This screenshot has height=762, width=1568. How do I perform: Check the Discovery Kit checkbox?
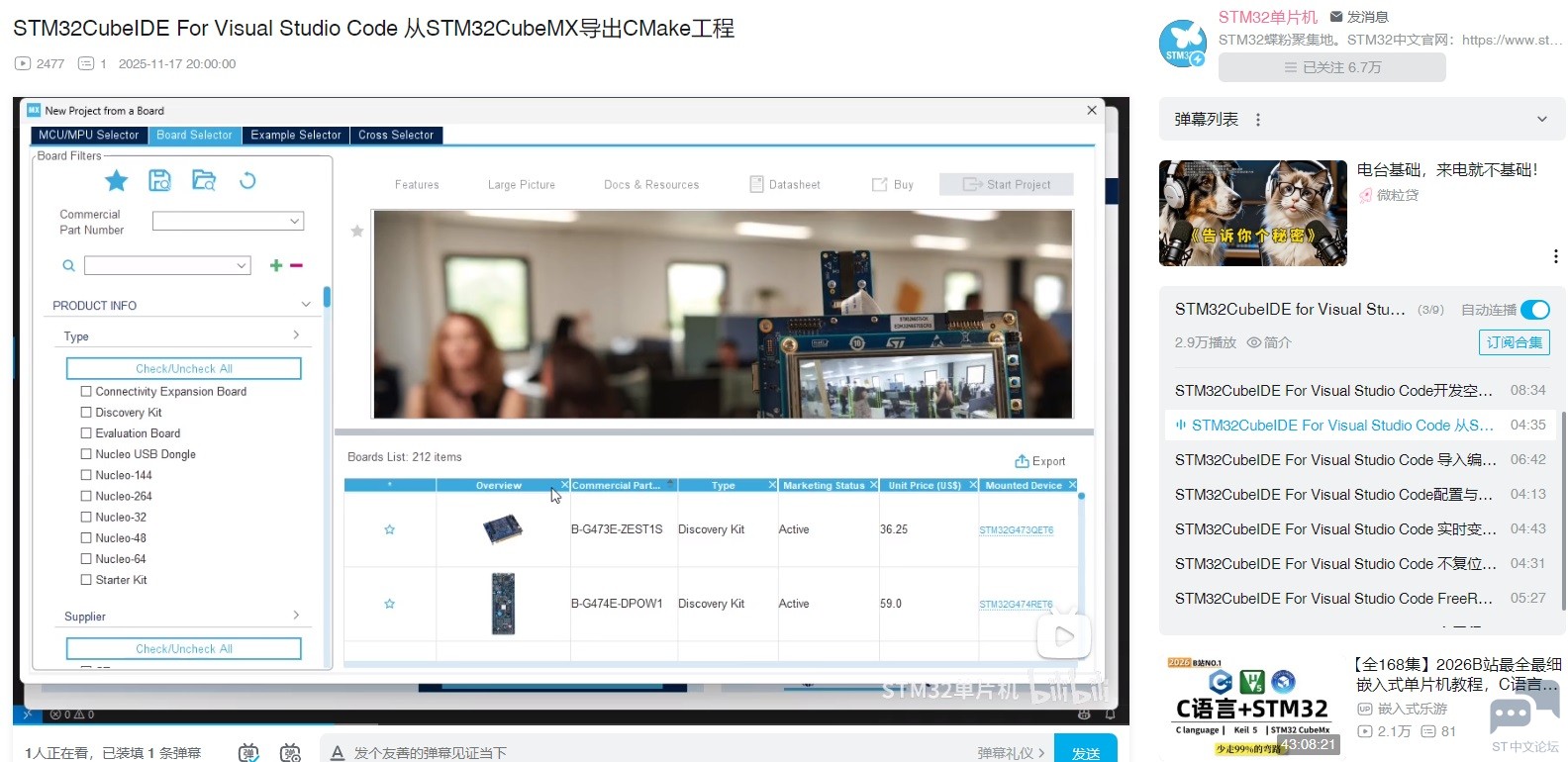tap(86, 413)
